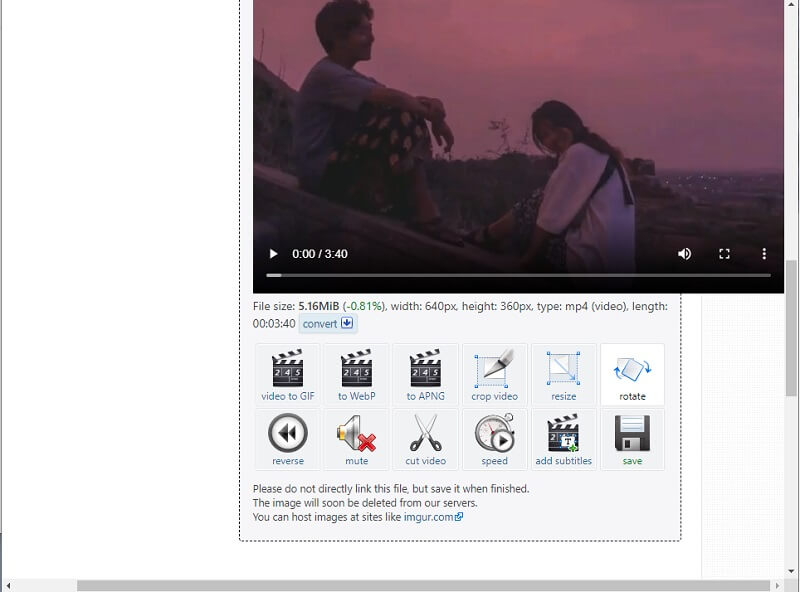The height and width of the screenshot is (592, 800).
Task: Enter fullscreen mode in video player
Action: tap(725, 254)
